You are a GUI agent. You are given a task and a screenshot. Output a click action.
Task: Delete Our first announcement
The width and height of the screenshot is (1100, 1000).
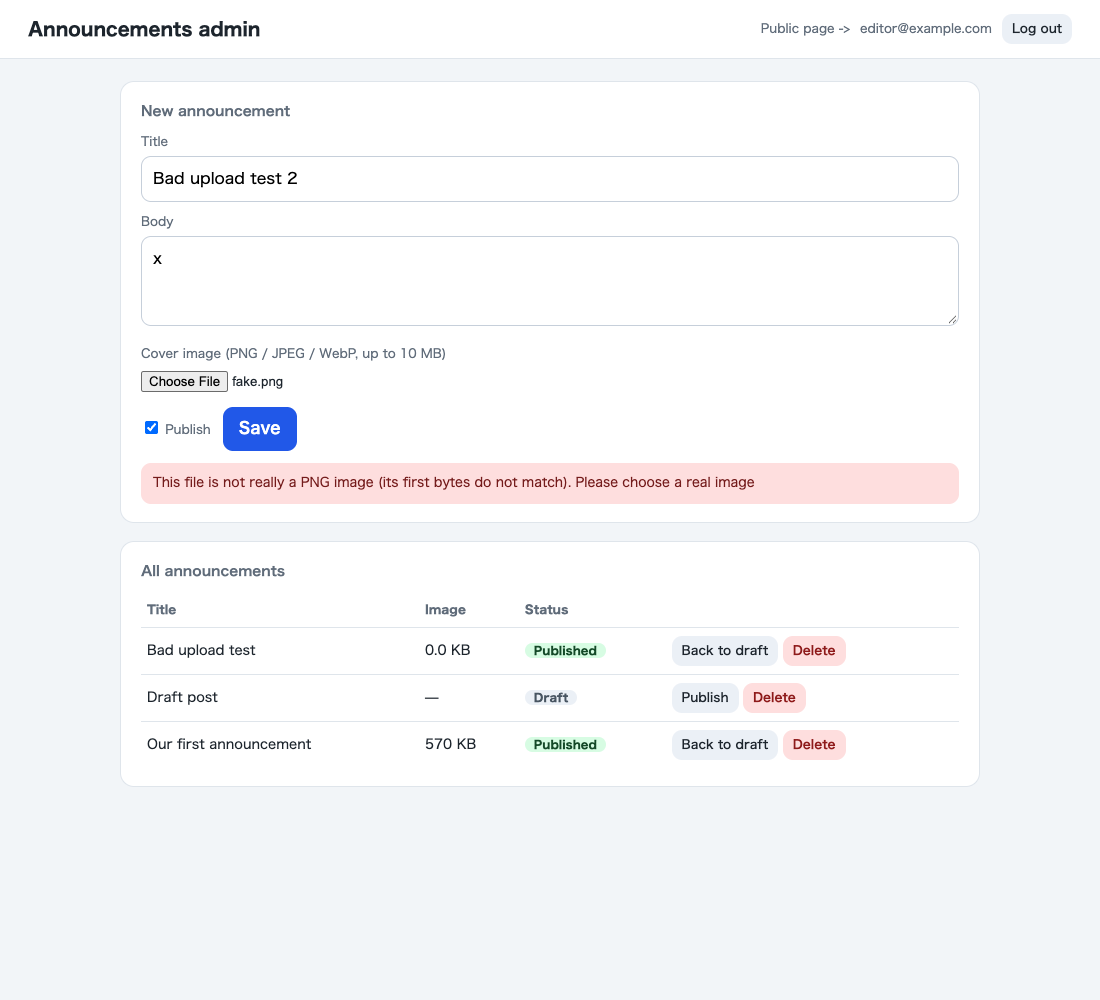tap(814, 745)
